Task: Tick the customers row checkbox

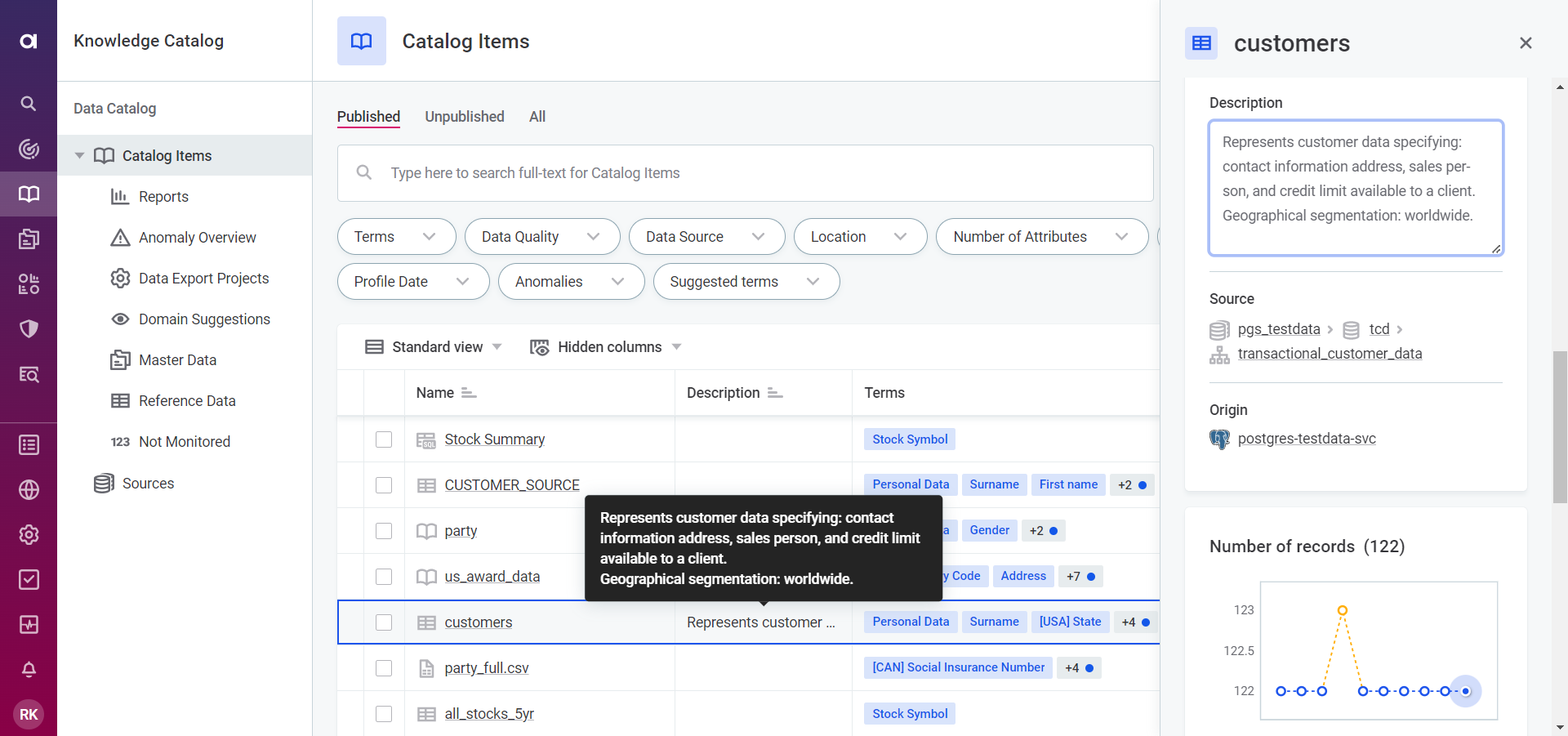Action: [x=384, y=622]
